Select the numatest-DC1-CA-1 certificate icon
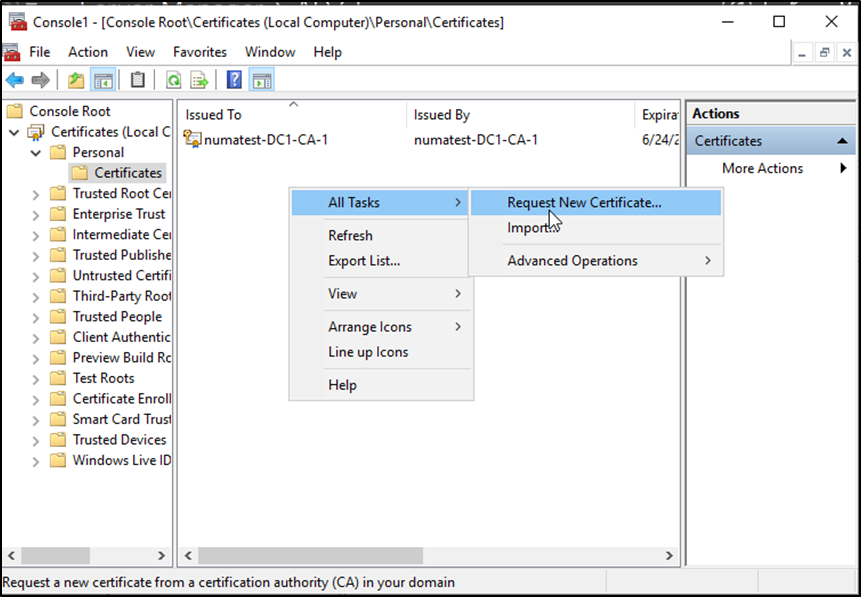861x597 pixels. (x=194, y=140)
